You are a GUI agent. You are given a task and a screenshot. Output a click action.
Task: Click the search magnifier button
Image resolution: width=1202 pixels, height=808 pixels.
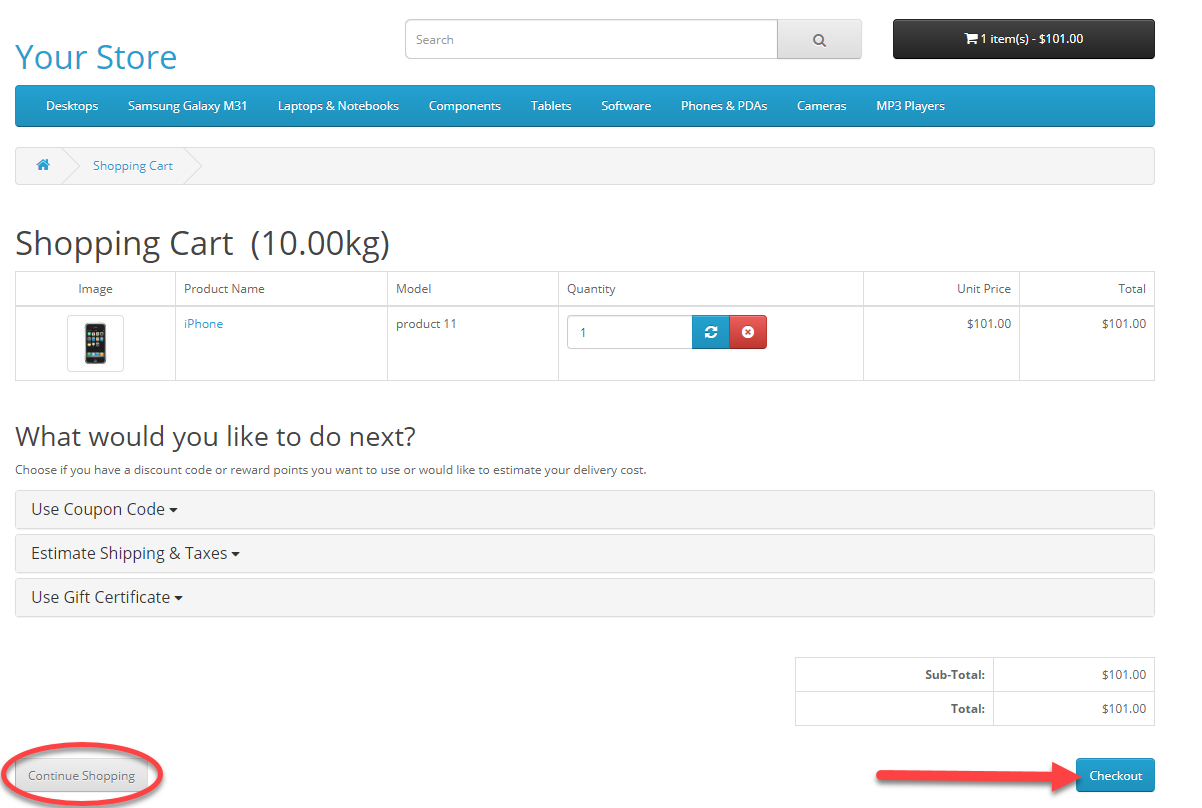click(x=819, y=40)
